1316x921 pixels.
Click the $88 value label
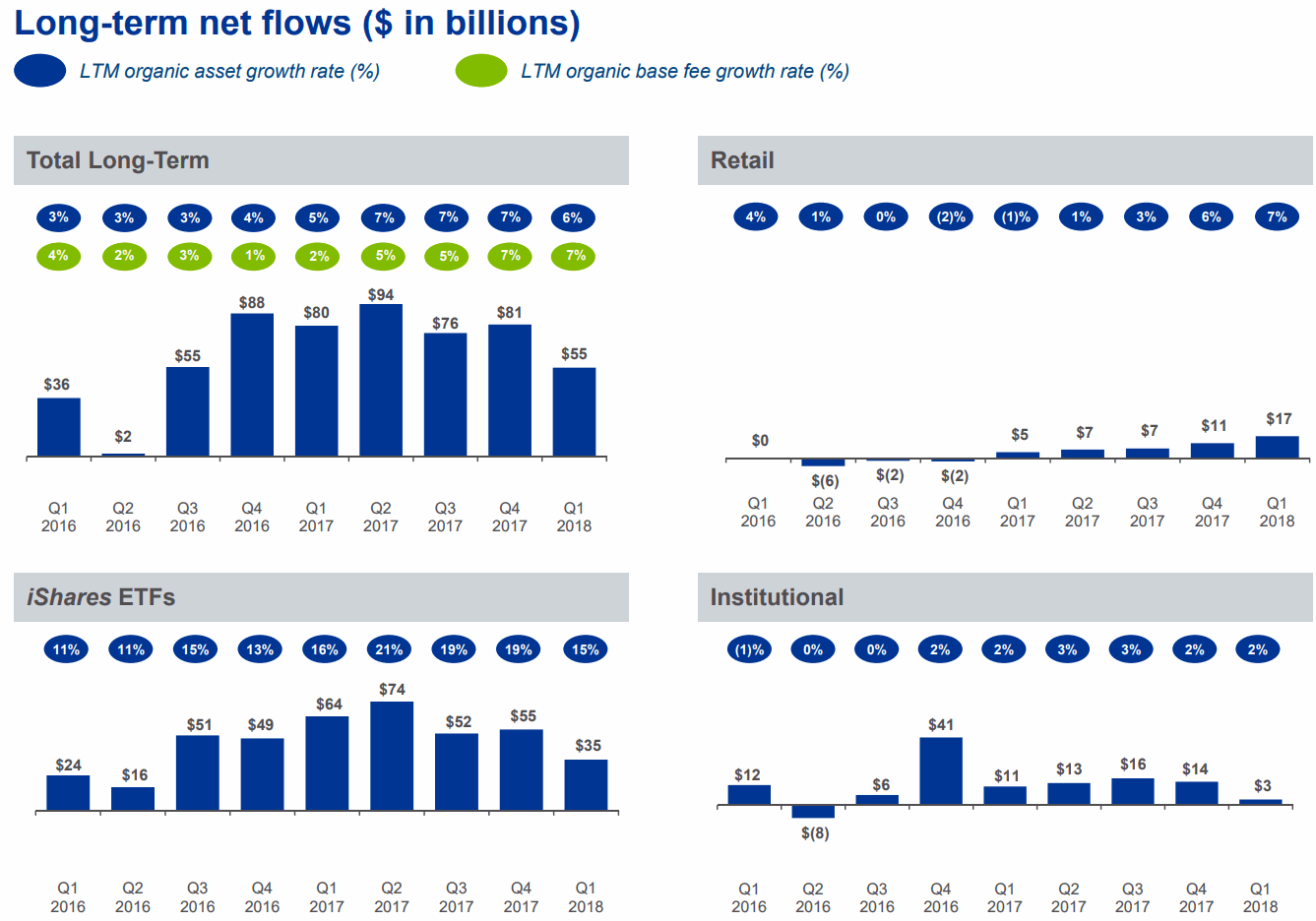pos(252,303)
